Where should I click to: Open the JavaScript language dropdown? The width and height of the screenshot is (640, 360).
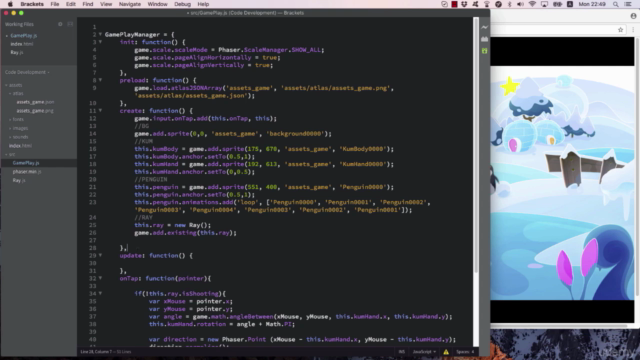pos(424,352)
